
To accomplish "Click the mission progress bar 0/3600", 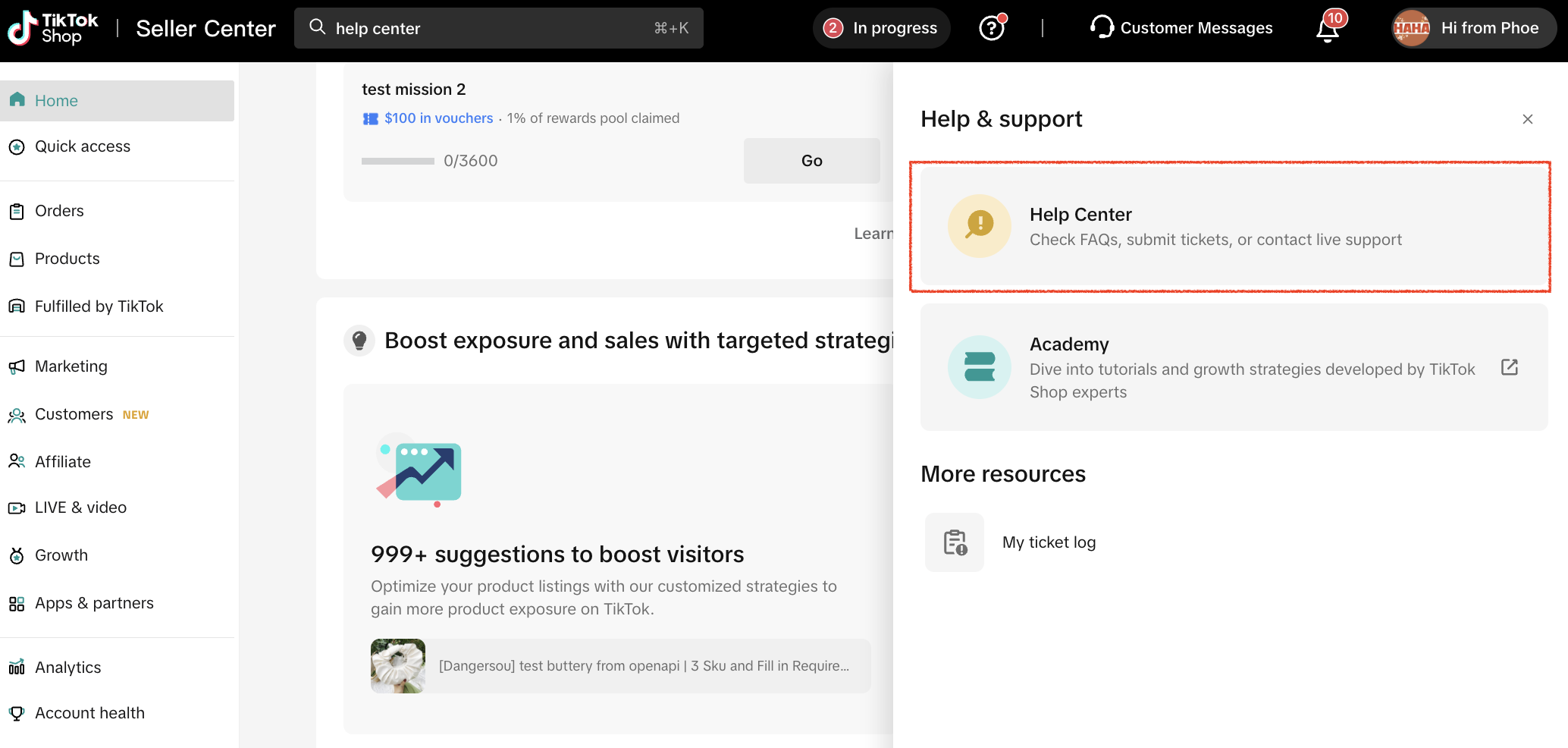I will [398, 161].
